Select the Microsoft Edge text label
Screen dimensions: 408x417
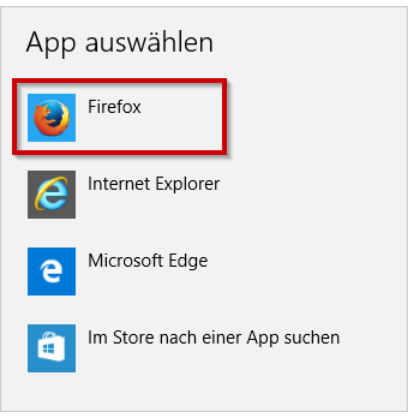point(148,261)
